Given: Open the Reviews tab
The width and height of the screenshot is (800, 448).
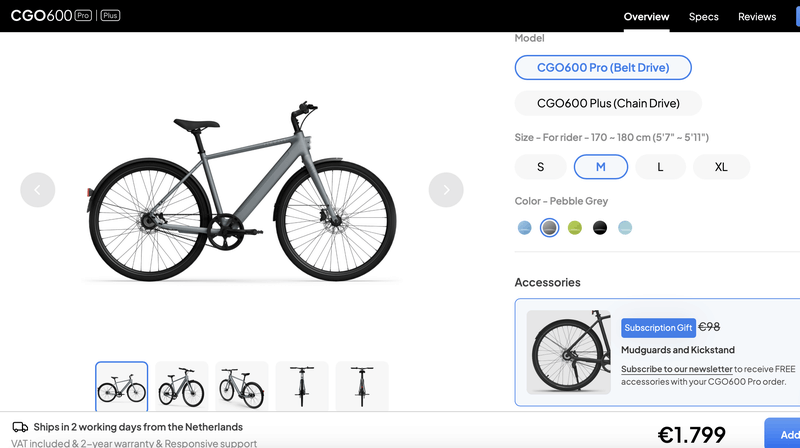Looking at the screenshot, I should (x=757, y=17).
